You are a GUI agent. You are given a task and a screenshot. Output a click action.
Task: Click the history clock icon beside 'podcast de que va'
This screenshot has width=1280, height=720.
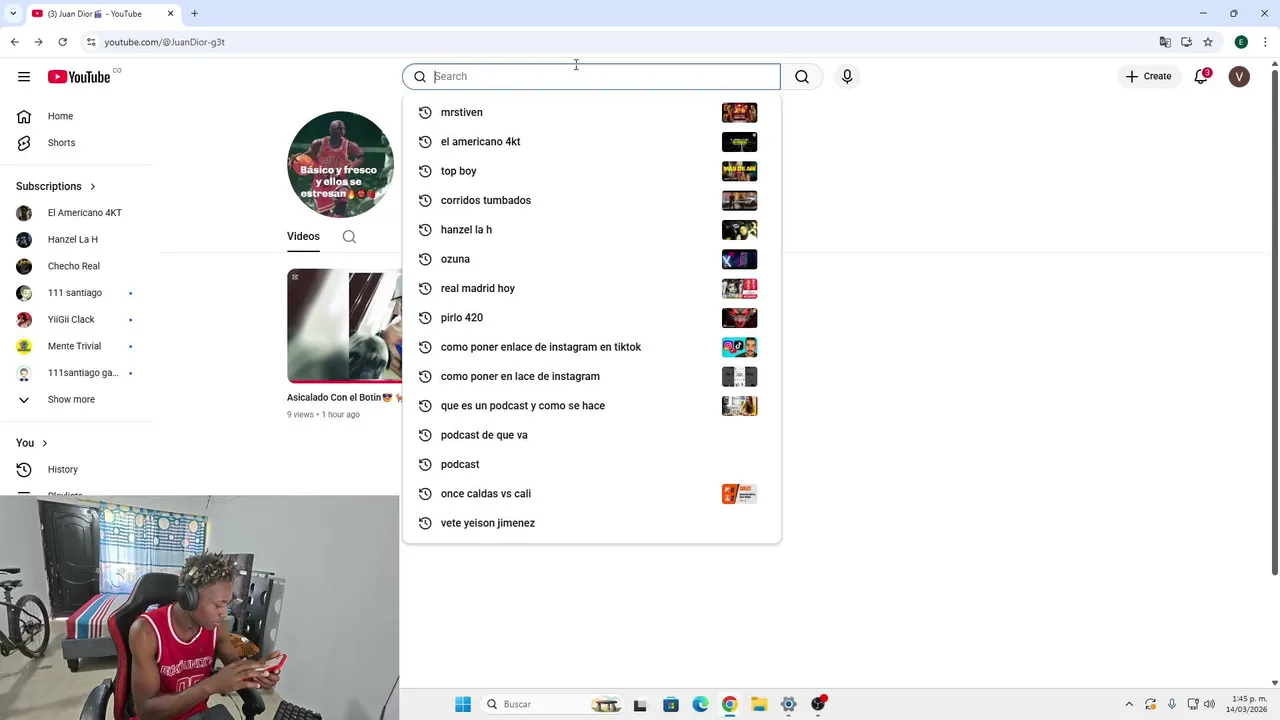pos(425,435)
